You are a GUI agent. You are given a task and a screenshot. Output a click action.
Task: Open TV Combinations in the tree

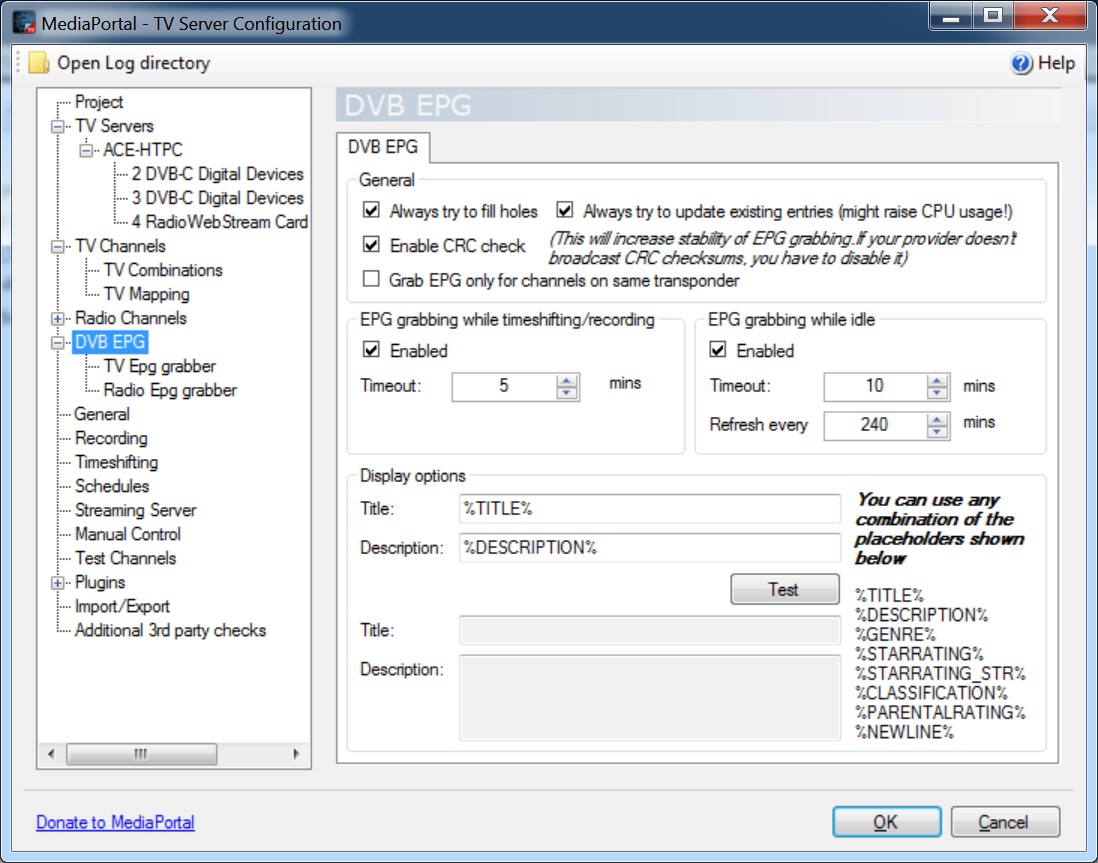coord(163,270)
